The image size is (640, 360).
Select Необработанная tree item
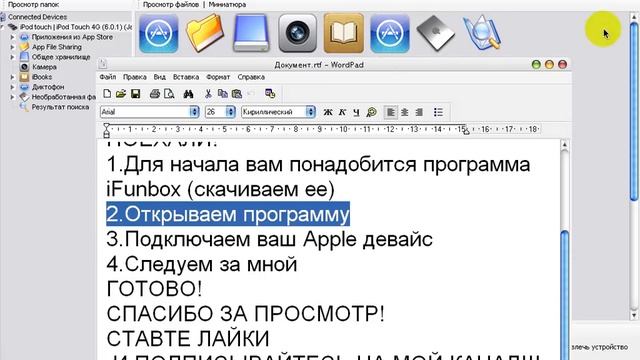click(x=63, y=97)
